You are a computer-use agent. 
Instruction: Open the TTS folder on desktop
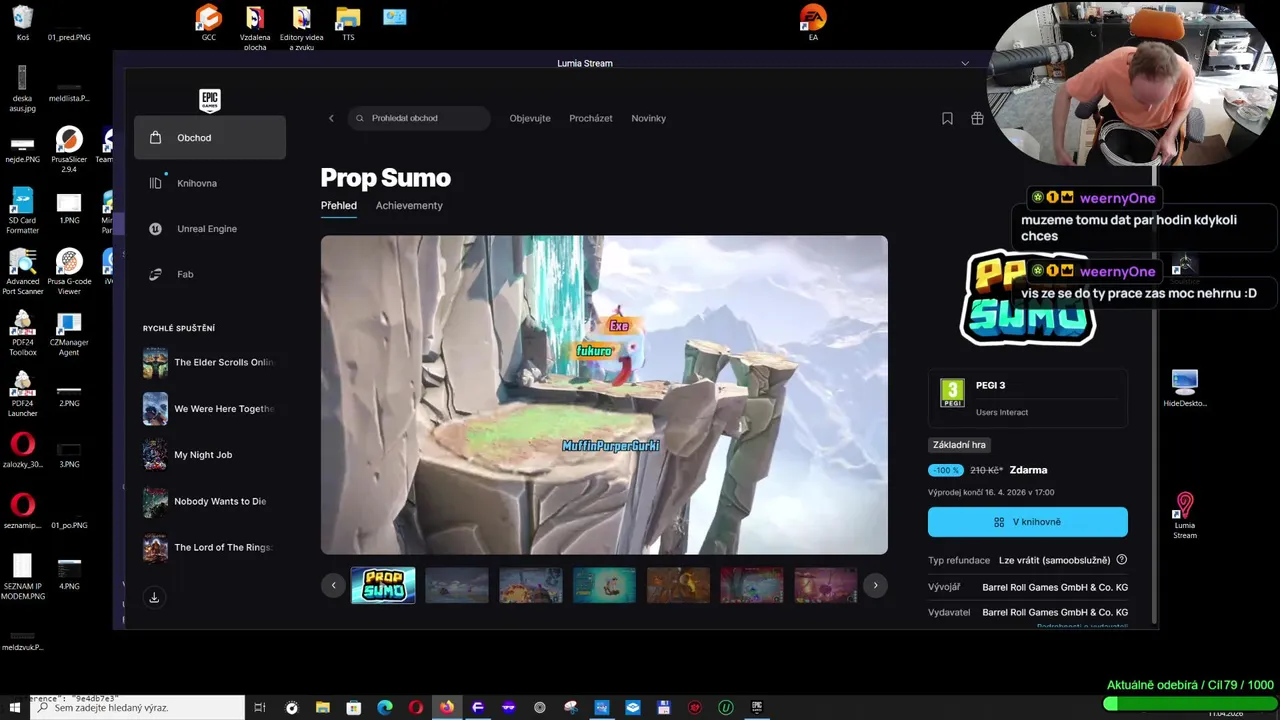click(348, 23)
